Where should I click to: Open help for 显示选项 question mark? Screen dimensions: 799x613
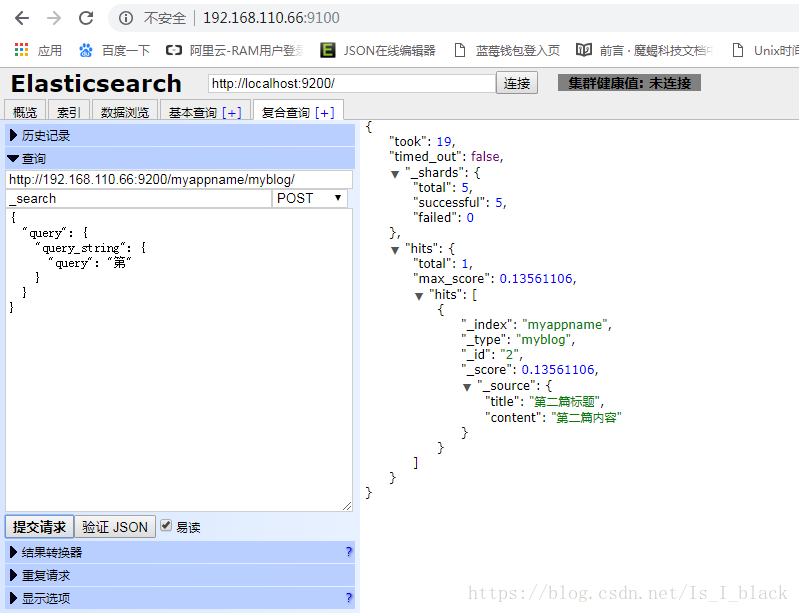(349, 597)
